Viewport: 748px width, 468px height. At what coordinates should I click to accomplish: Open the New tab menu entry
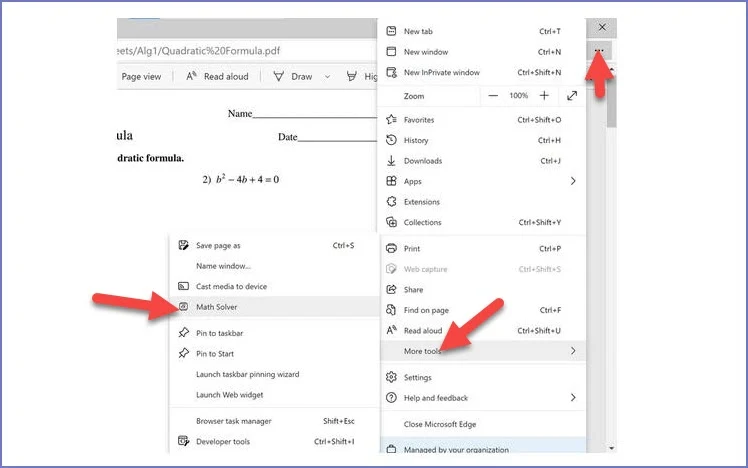click(483, 31)
